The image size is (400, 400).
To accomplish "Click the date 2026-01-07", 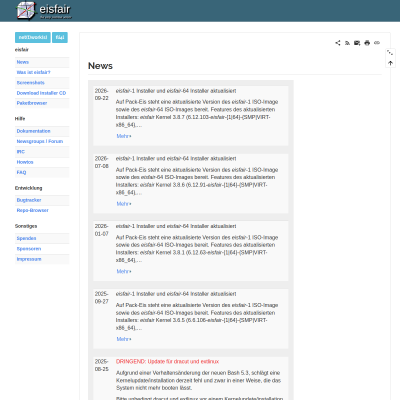I will click(102, 230).
